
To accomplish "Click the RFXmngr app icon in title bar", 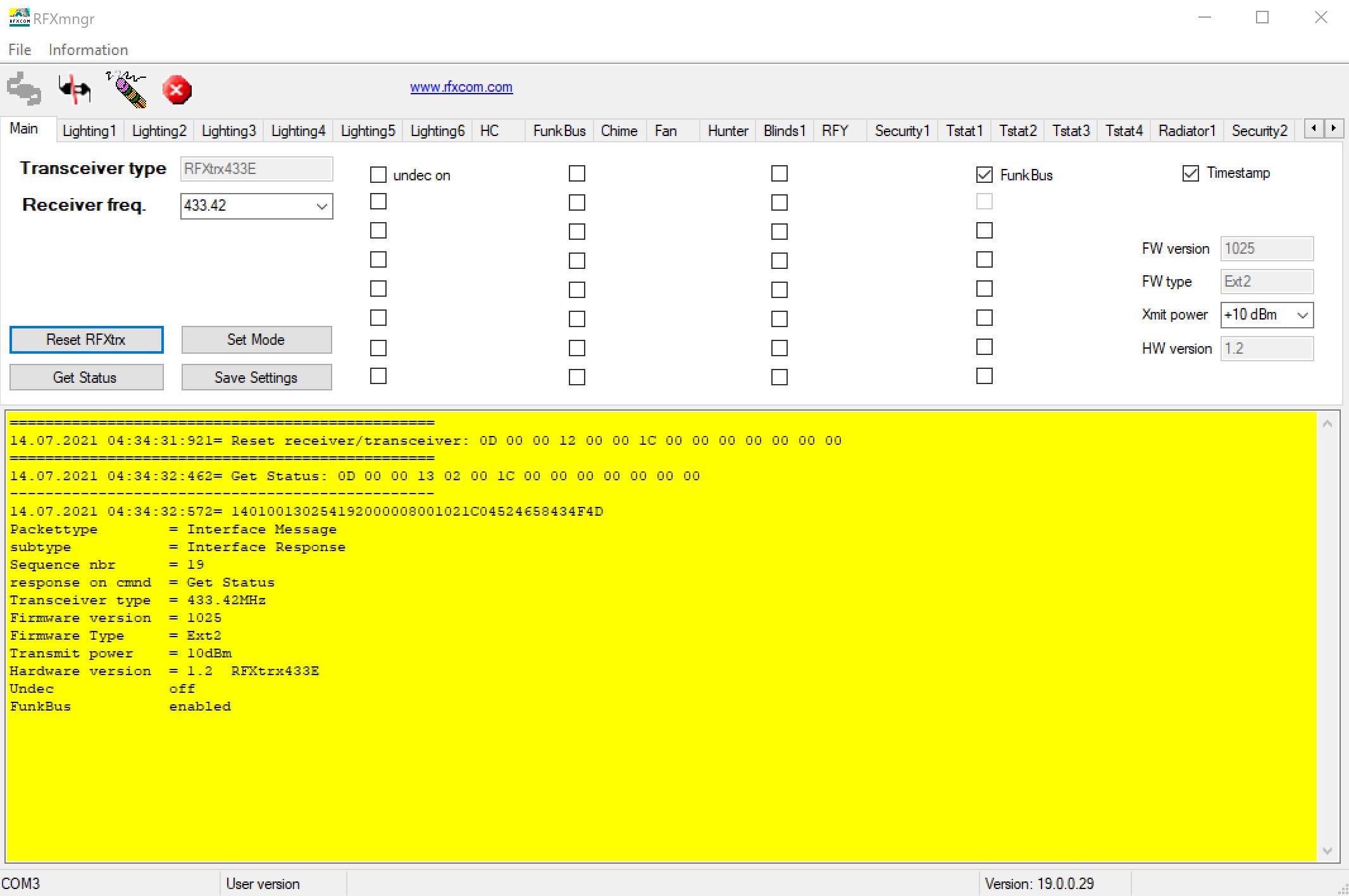I will pos(19,17).
